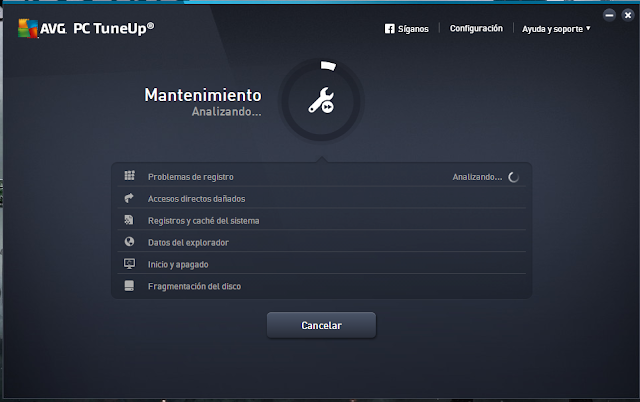
Task: Select Registros y caché del sistema text
Action: click(203, 221)
